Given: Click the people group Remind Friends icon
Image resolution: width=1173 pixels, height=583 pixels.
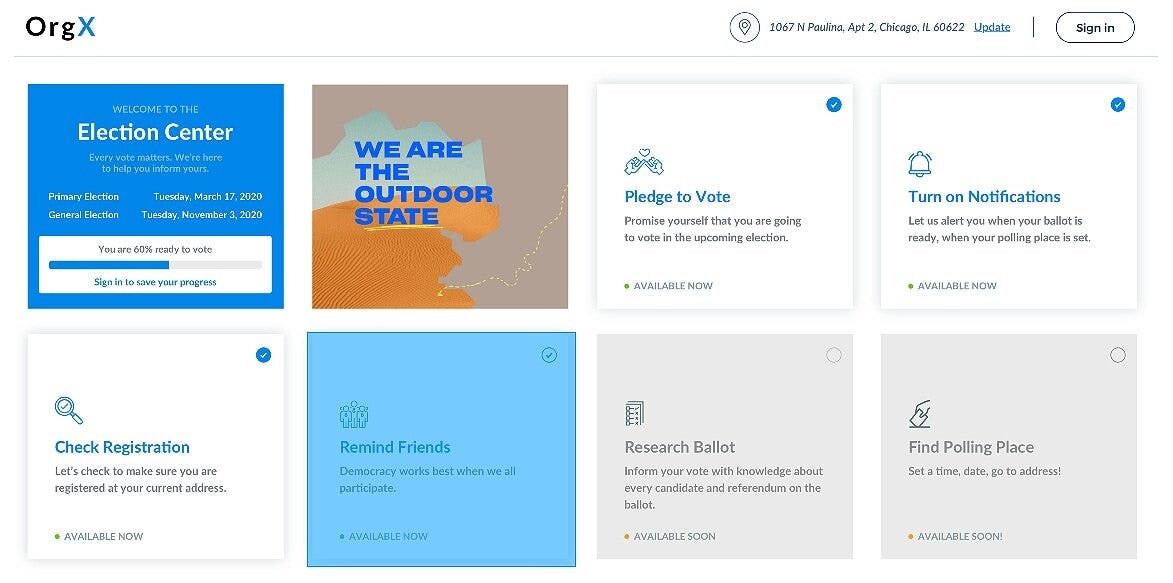Looking at the screenshot, I should [354, 414].
